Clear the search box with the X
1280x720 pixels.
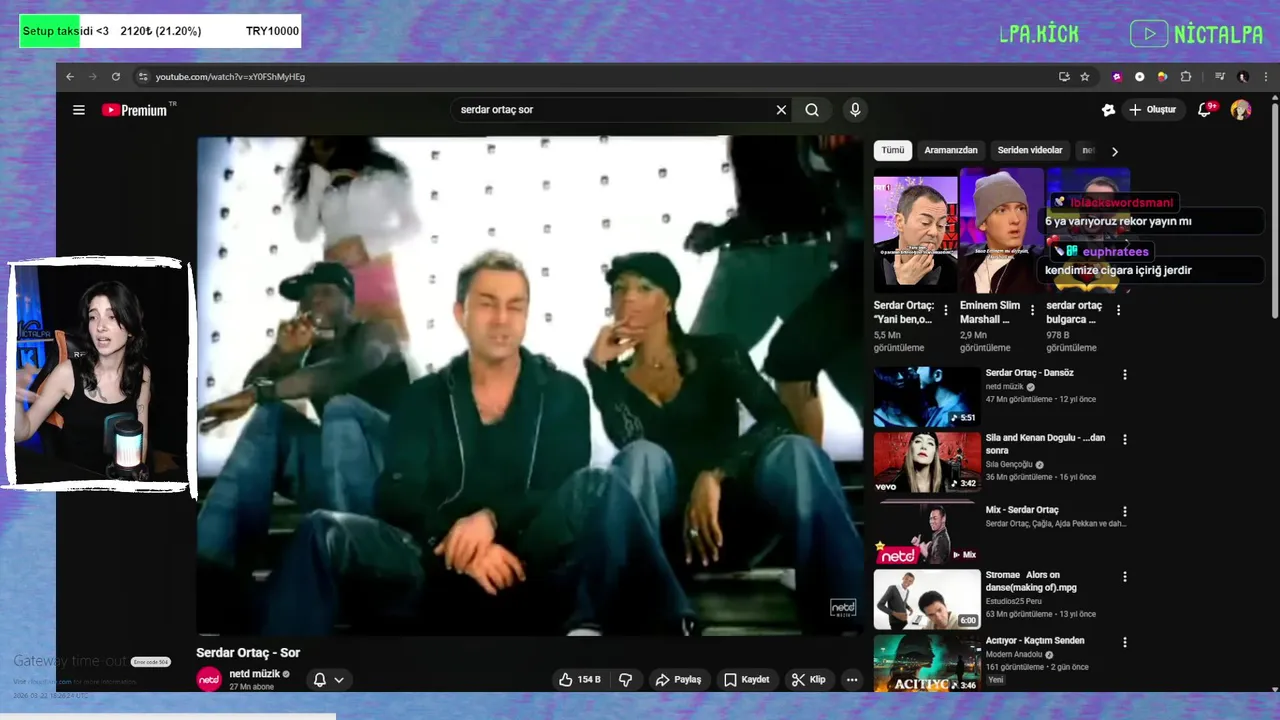(x=781, y=110)
